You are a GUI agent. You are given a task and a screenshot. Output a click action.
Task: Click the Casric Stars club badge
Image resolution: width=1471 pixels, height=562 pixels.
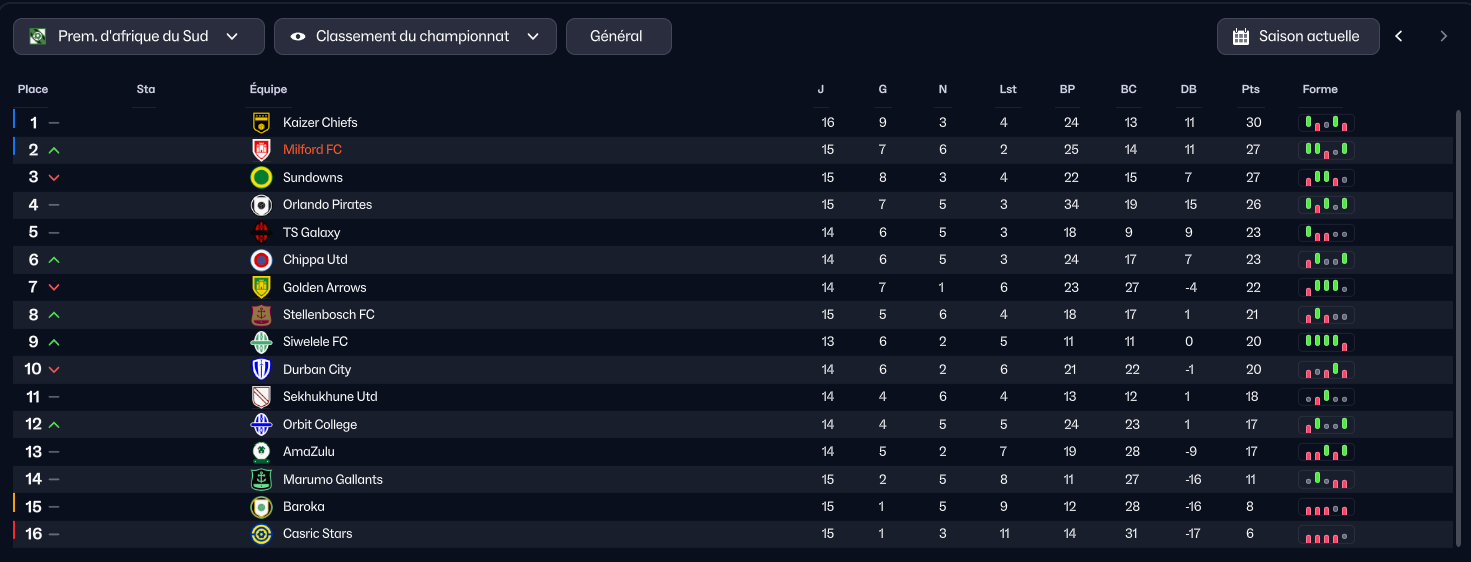click(261, 534)
